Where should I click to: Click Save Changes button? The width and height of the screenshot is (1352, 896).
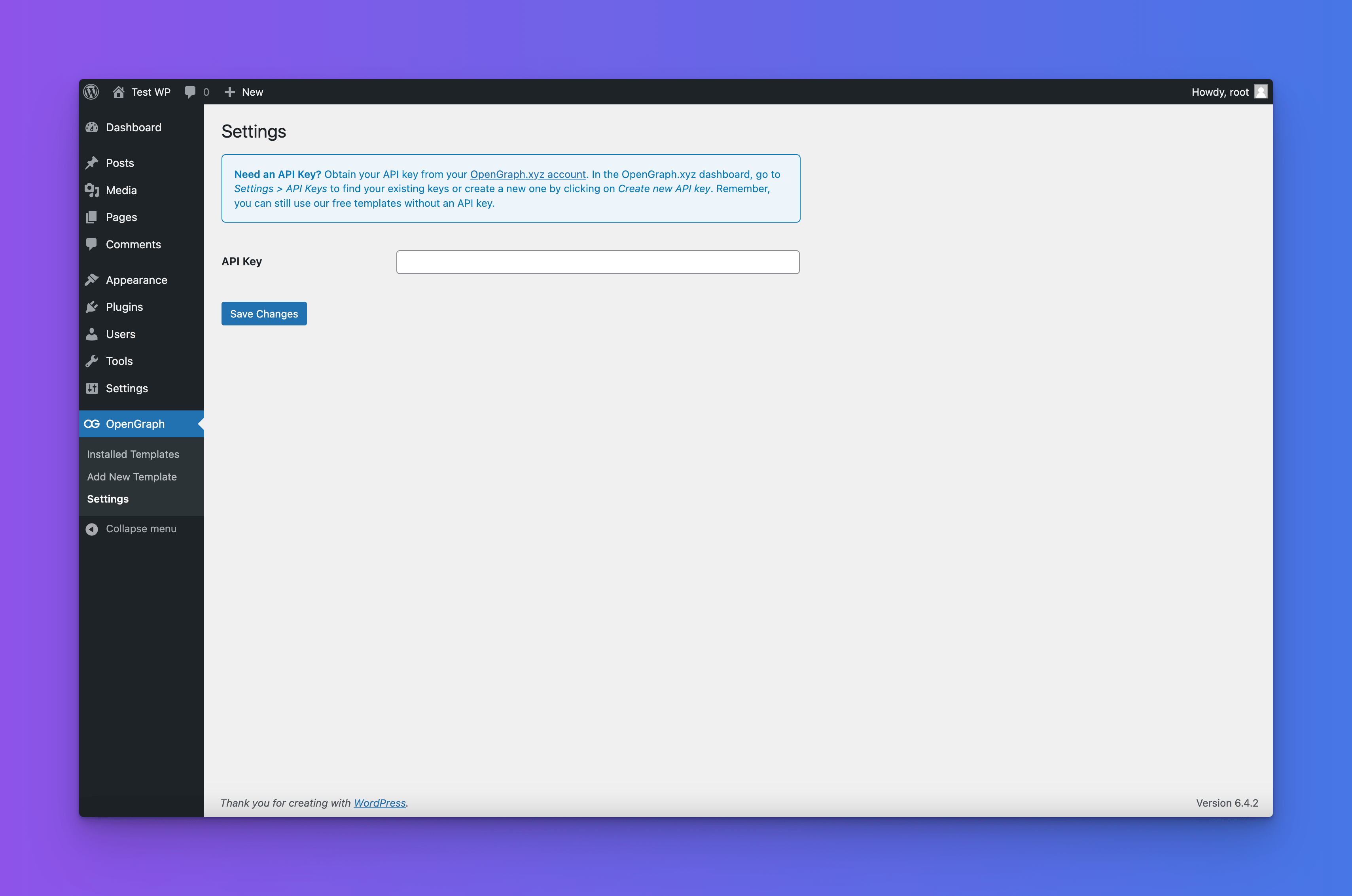pos(264,313)
